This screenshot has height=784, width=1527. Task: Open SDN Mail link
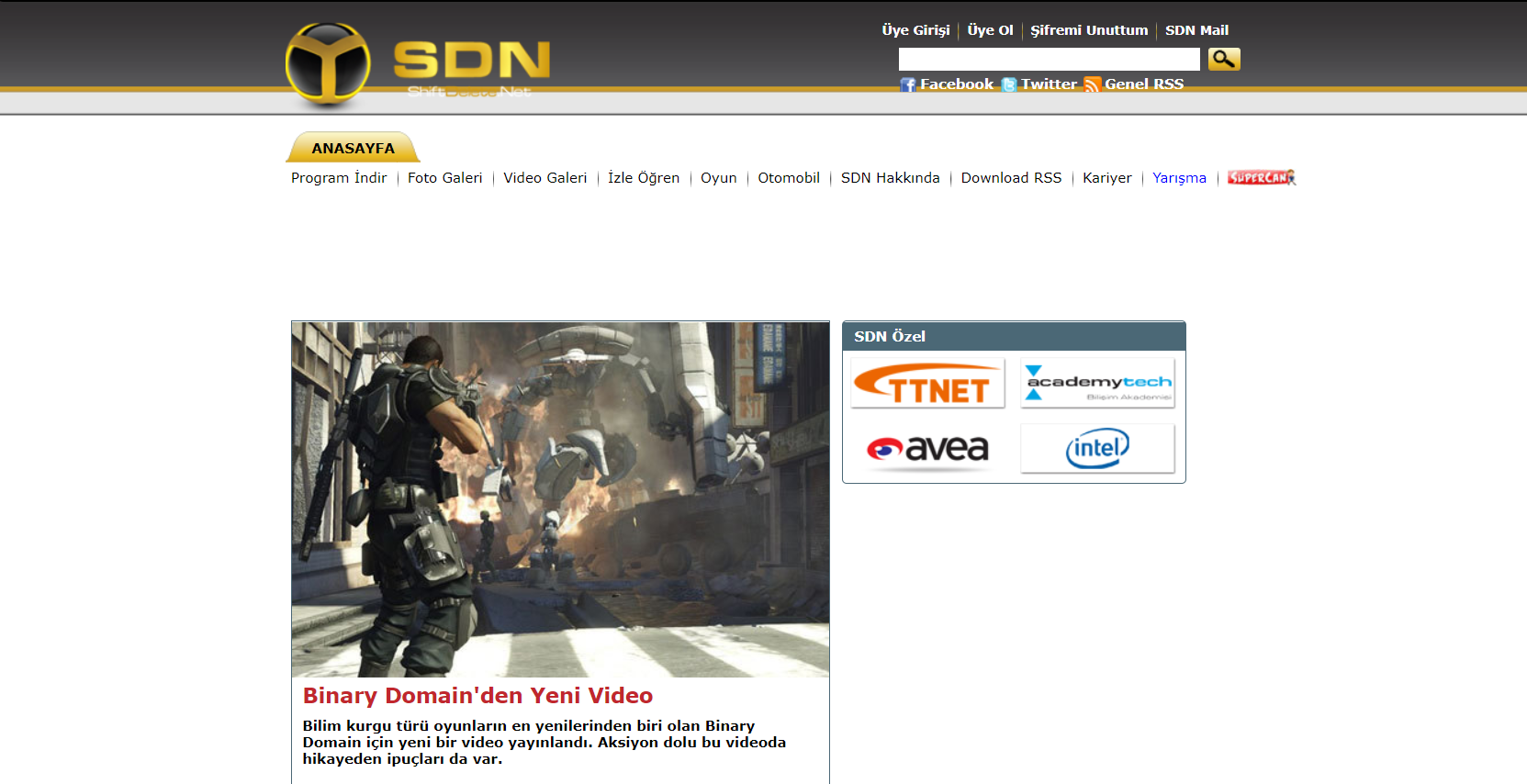(x=1196, y=30)
